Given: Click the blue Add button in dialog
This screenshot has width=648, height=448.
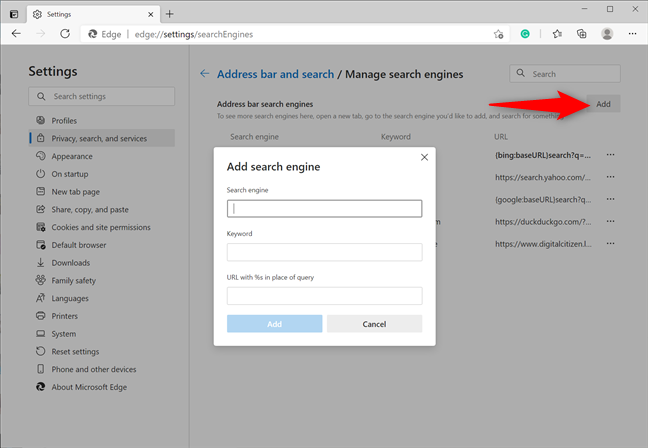Looking at the screenshot, I should 274,324.
